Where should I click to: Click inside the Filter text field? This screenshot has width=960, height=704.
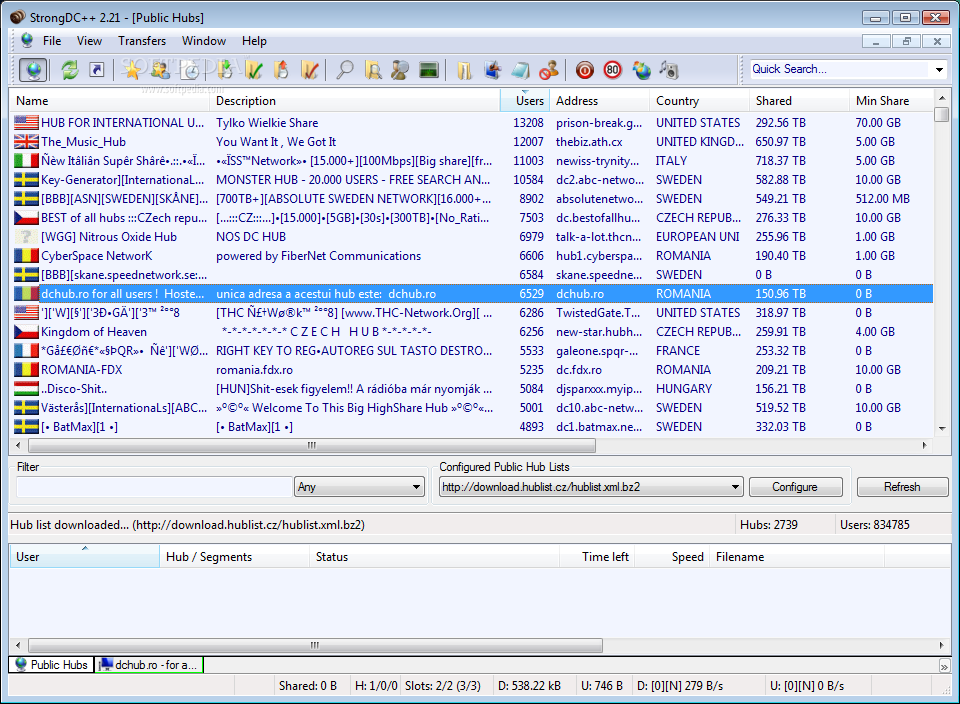[x=154, y=487]
